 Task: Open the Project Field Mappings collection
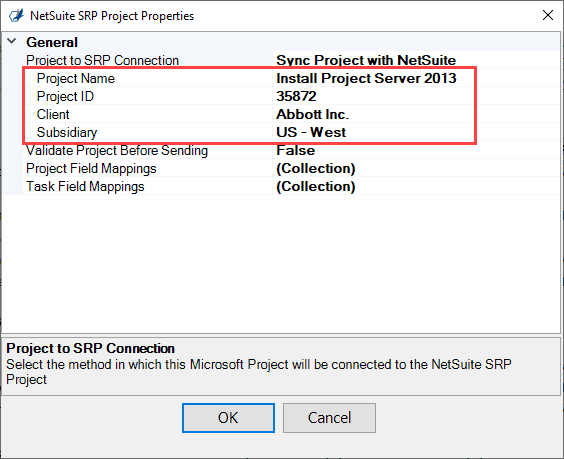315,168
